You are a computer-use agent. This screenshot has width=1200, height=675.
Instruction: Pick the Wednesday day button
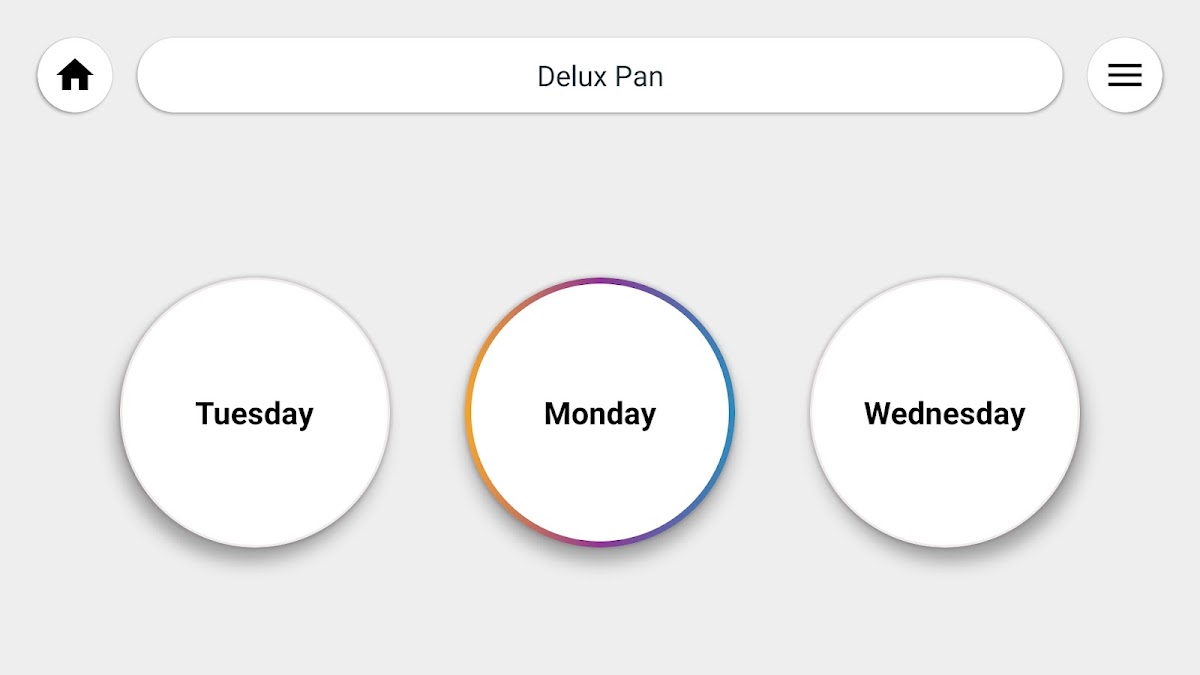click(944, 412)
